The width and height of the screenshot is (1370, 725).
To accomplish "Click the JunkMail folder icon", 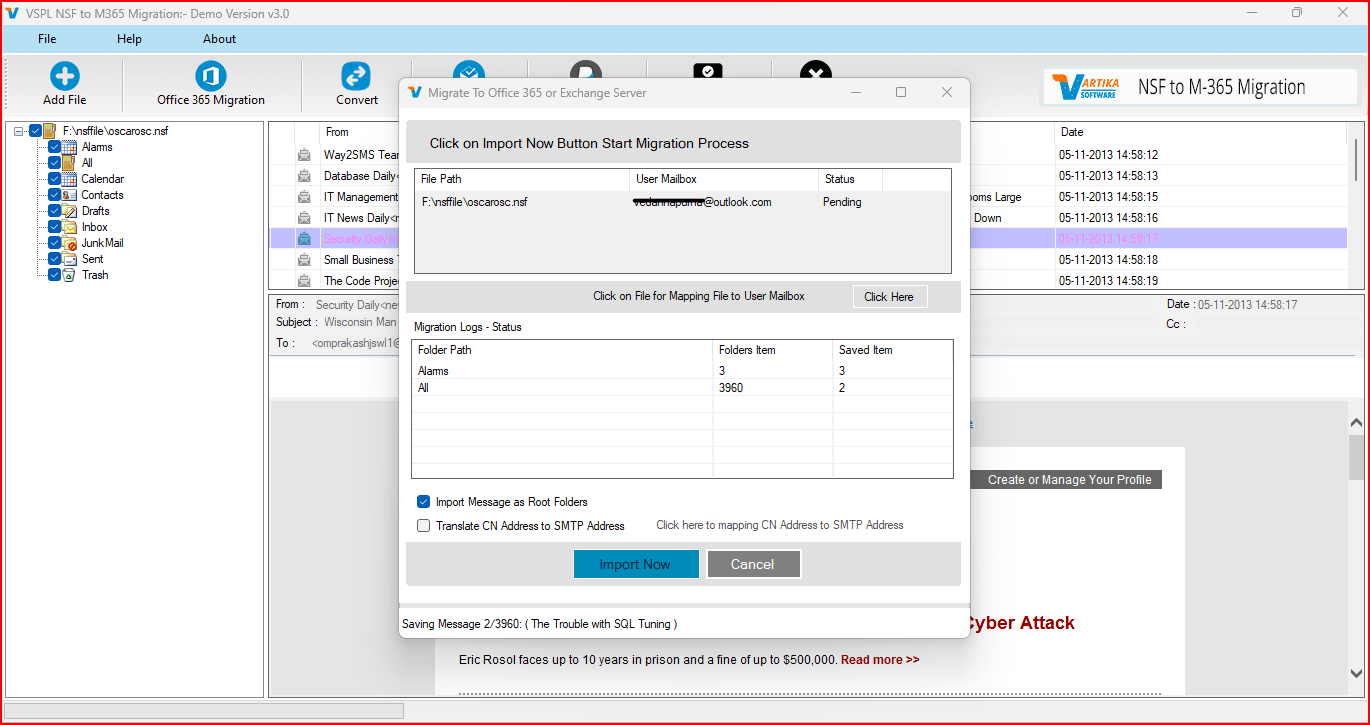I will pyautogui.click(x=70, y=243).
